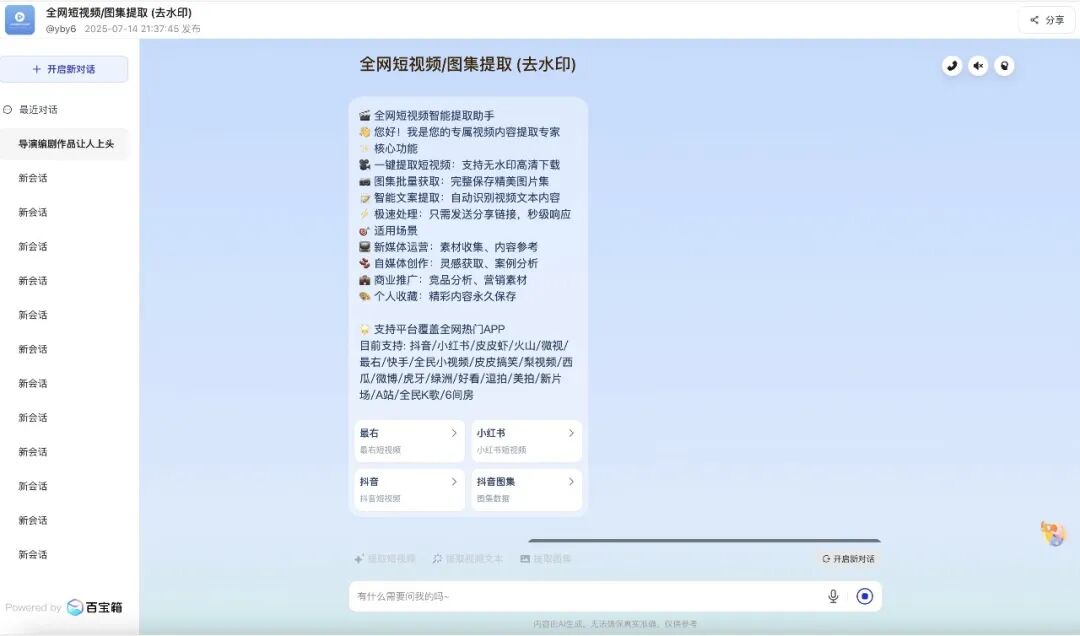Share the bot via the 分享 button
This screenshot has height=636, width=1080.
[x=1047, y=20]
